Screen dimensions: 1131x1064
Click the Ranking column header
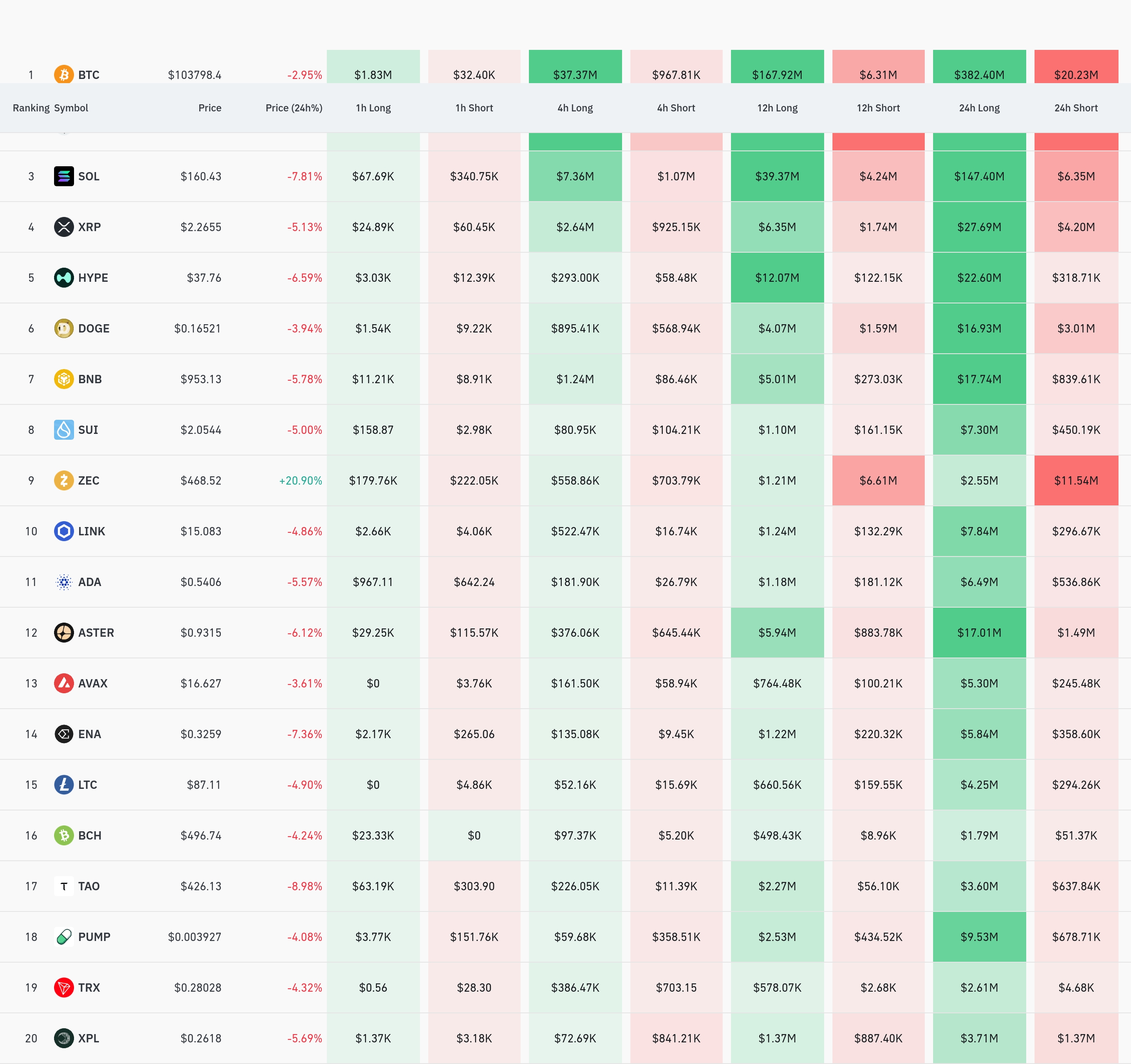click(31, 108)
